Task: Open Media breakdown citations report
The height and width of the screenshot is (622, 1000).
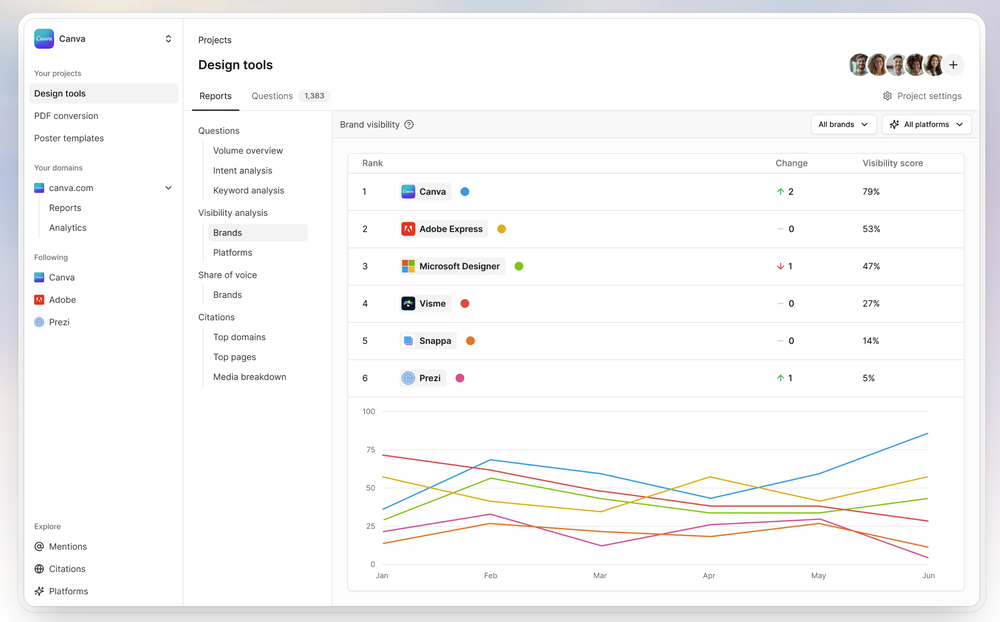Action: pyautogui.click(x=250, y=377)
